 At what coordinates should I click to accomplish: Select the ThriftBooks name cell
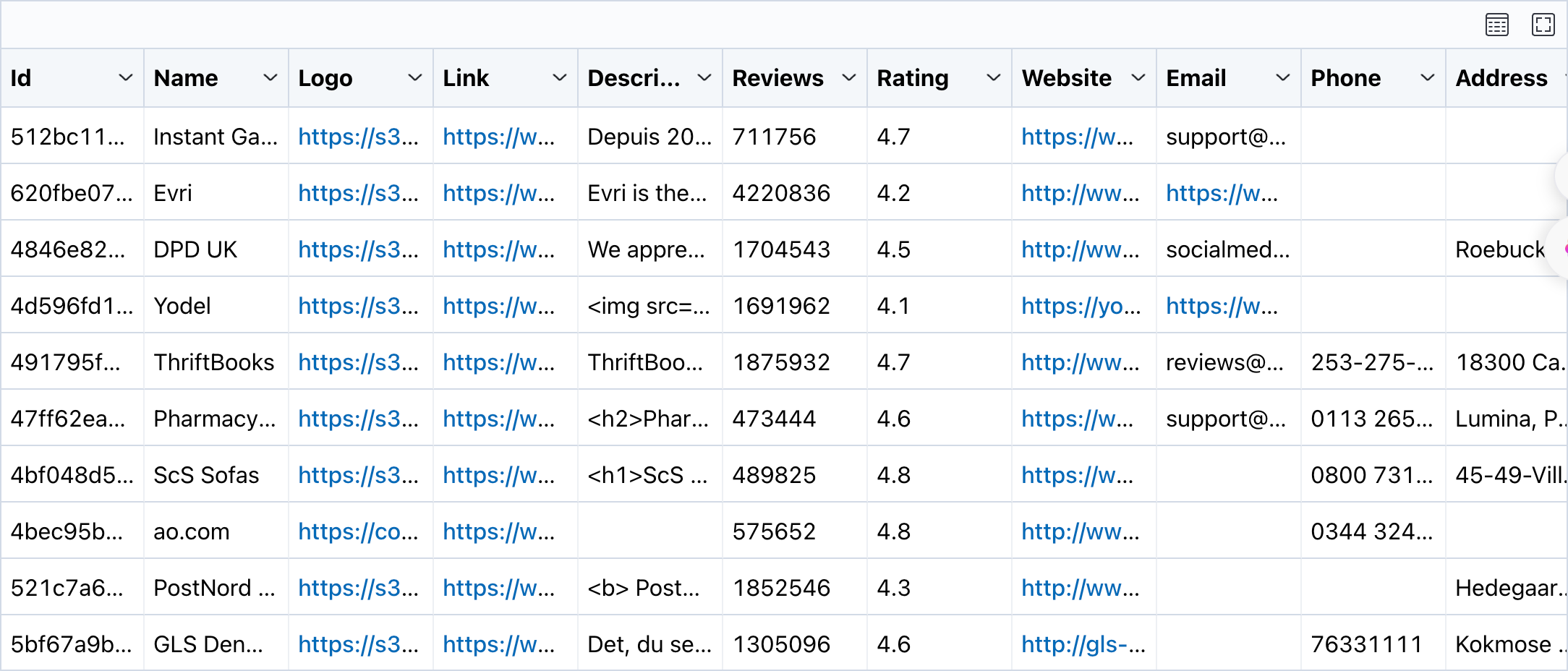coord(214,362)
